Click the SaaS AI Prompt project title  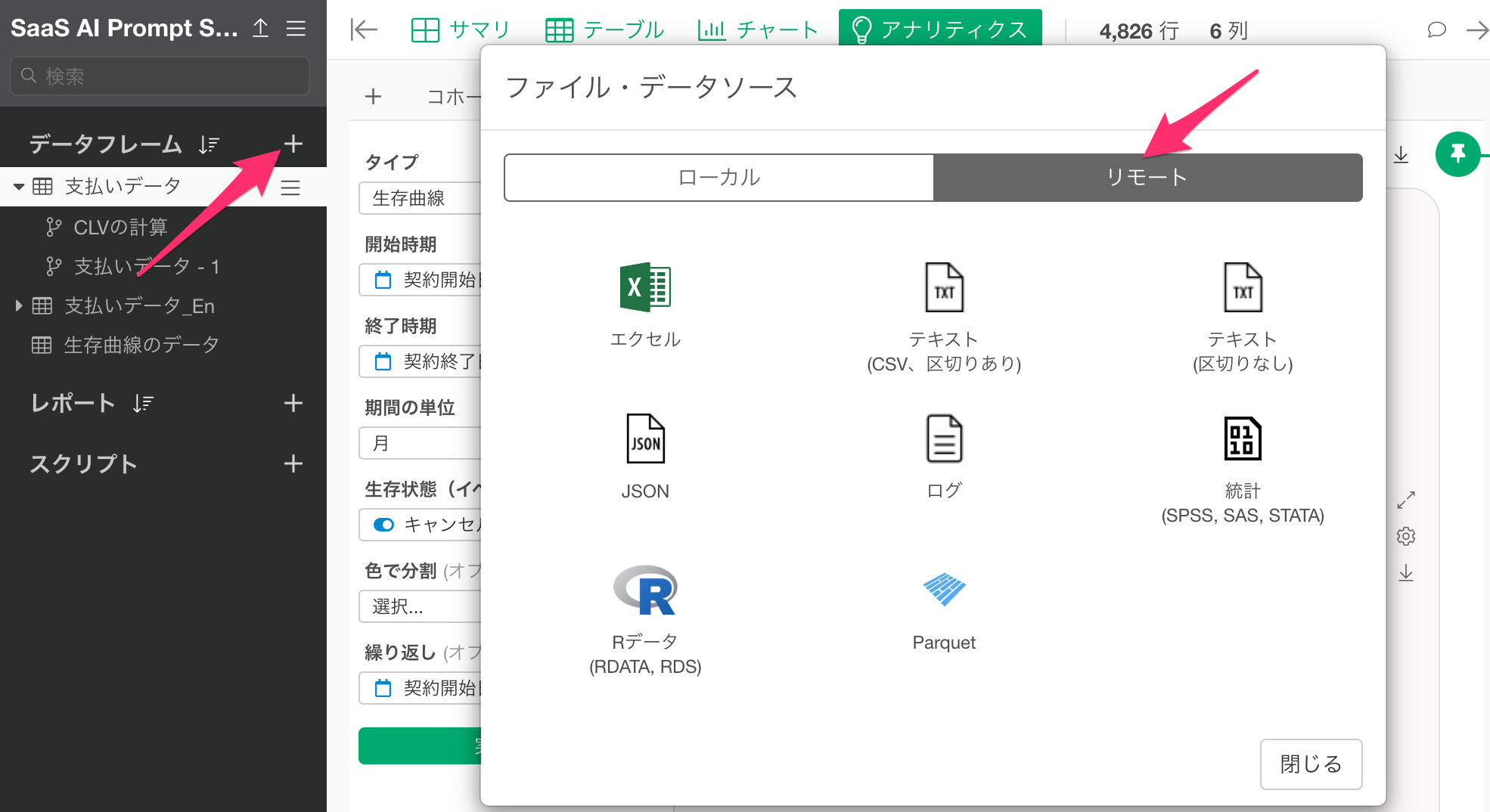coord(123,28)
